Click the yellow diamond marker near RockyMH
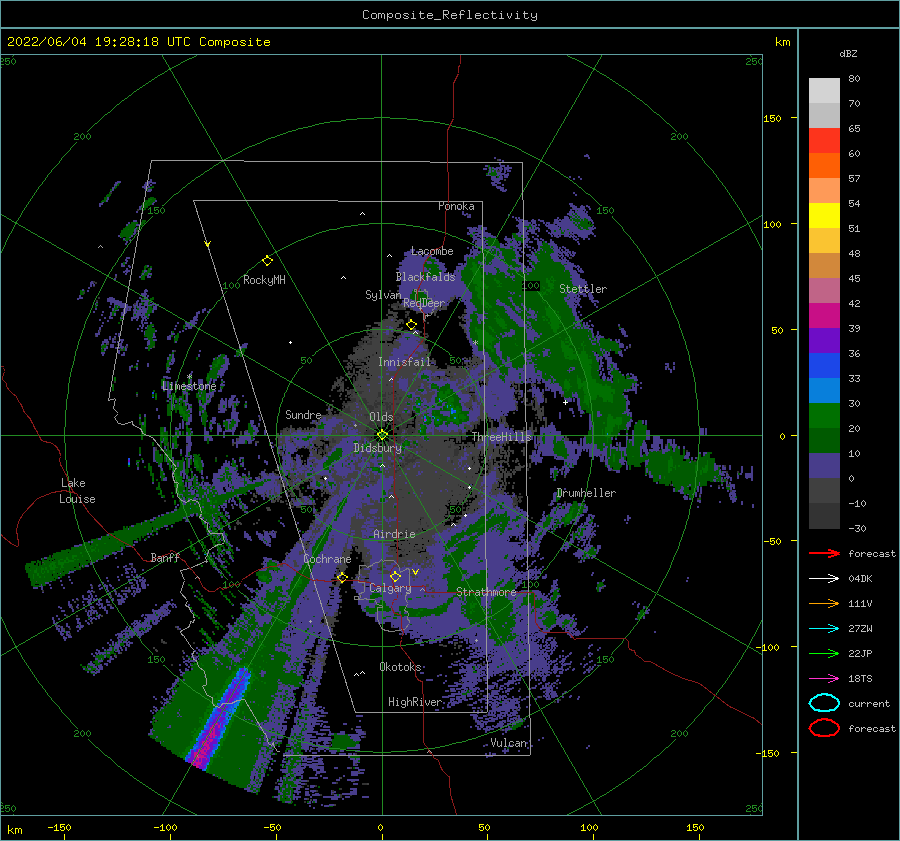The width and height of the screenshot is (900, 841). coord(267,261)
